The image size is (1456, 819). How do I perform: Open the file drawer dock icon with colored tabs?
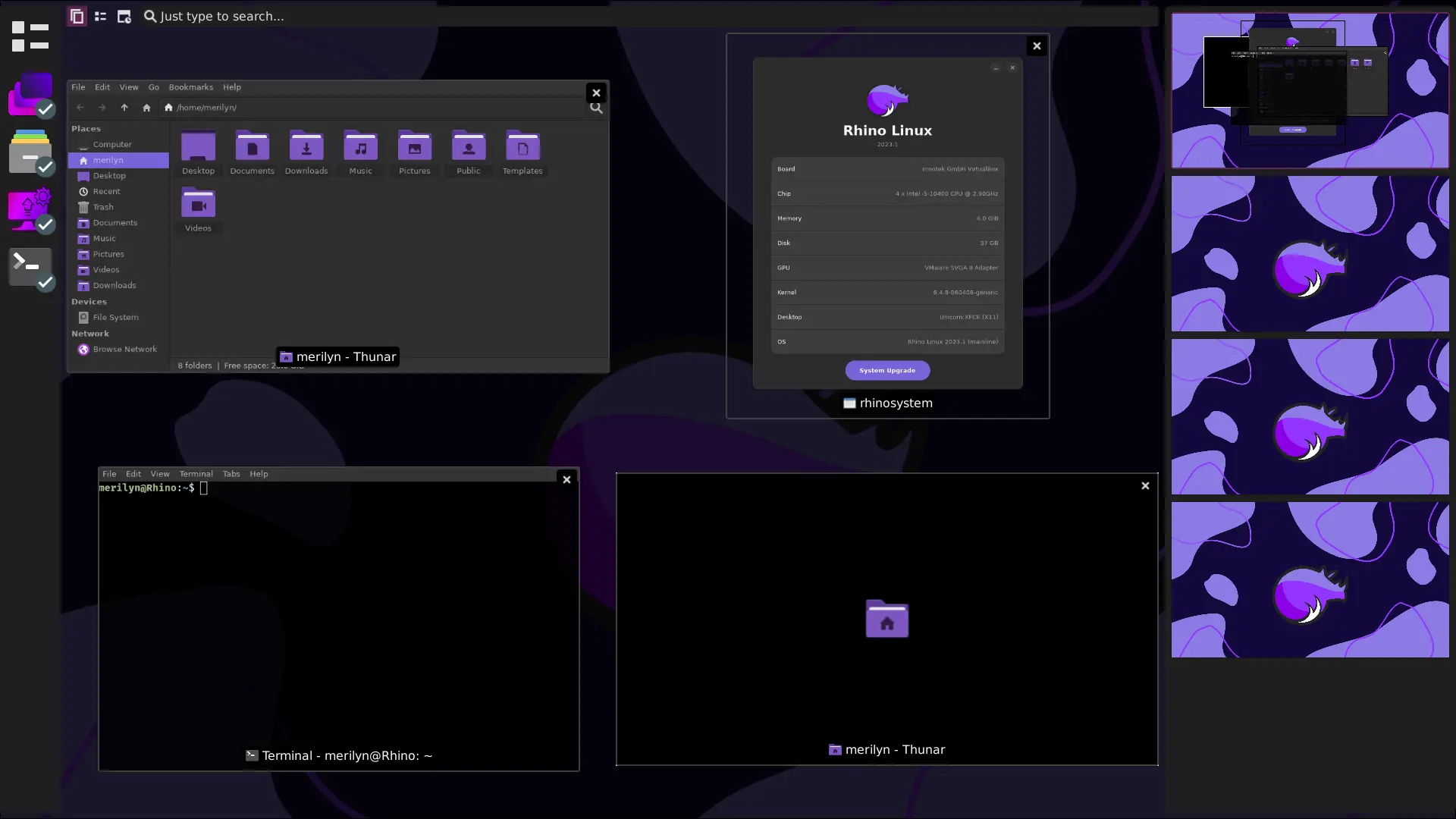pos(30,152)
